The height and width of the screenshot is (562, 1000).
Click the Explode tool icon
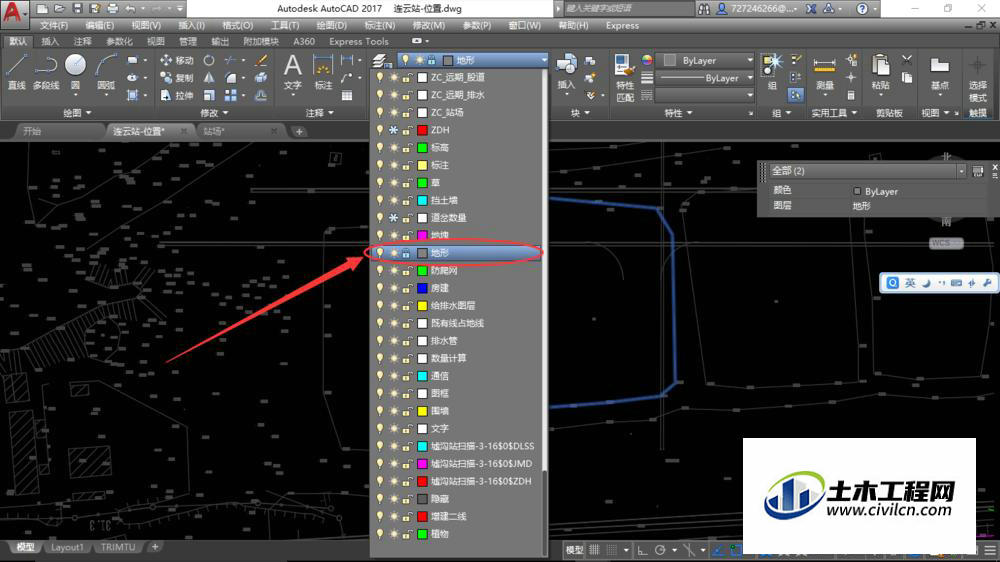tap(261, 78)
